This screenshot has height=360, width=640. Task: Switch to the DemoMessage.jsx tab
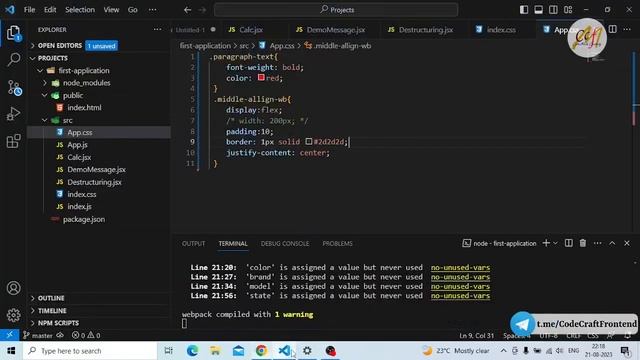(x=336, y=29)
